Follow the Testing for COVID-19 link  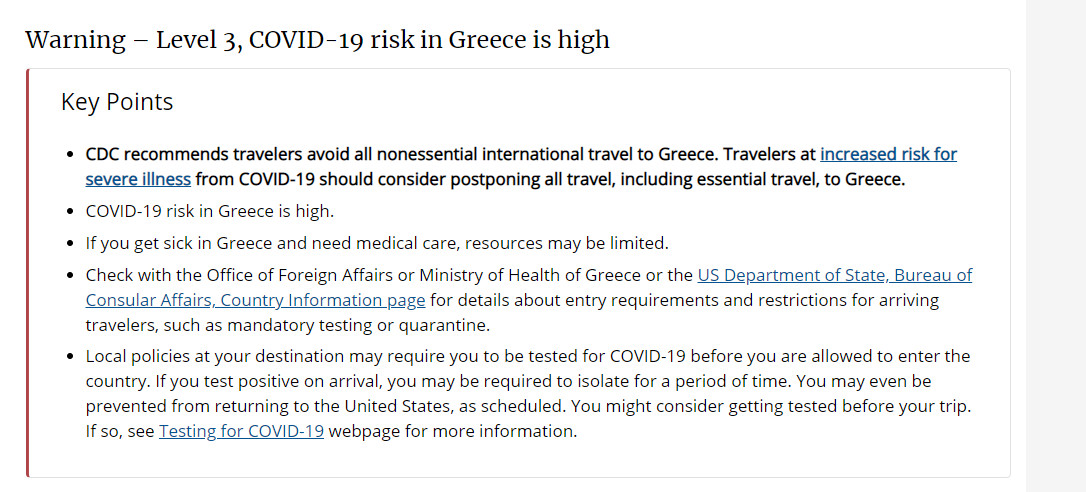[x=241, y=432]
